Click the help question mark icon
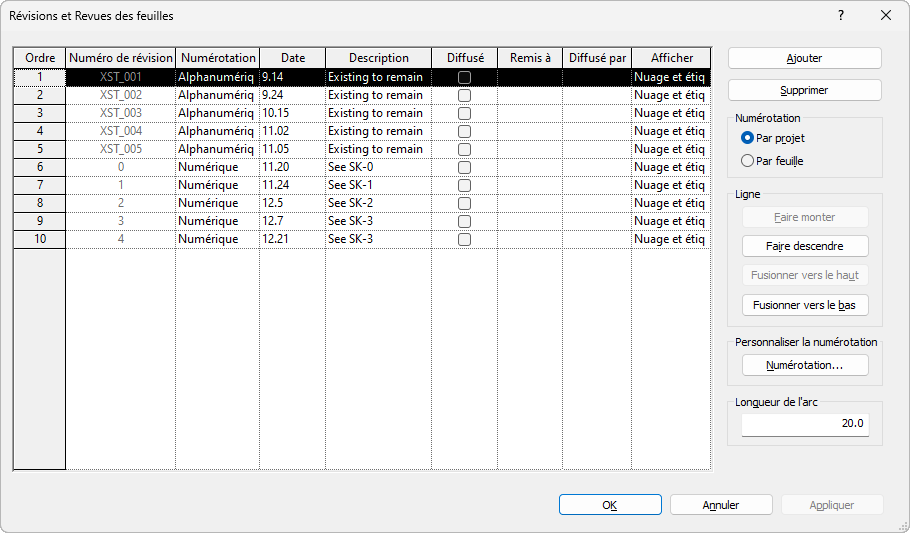This screenshot has height=533, width=910. [x=841, y=16]
